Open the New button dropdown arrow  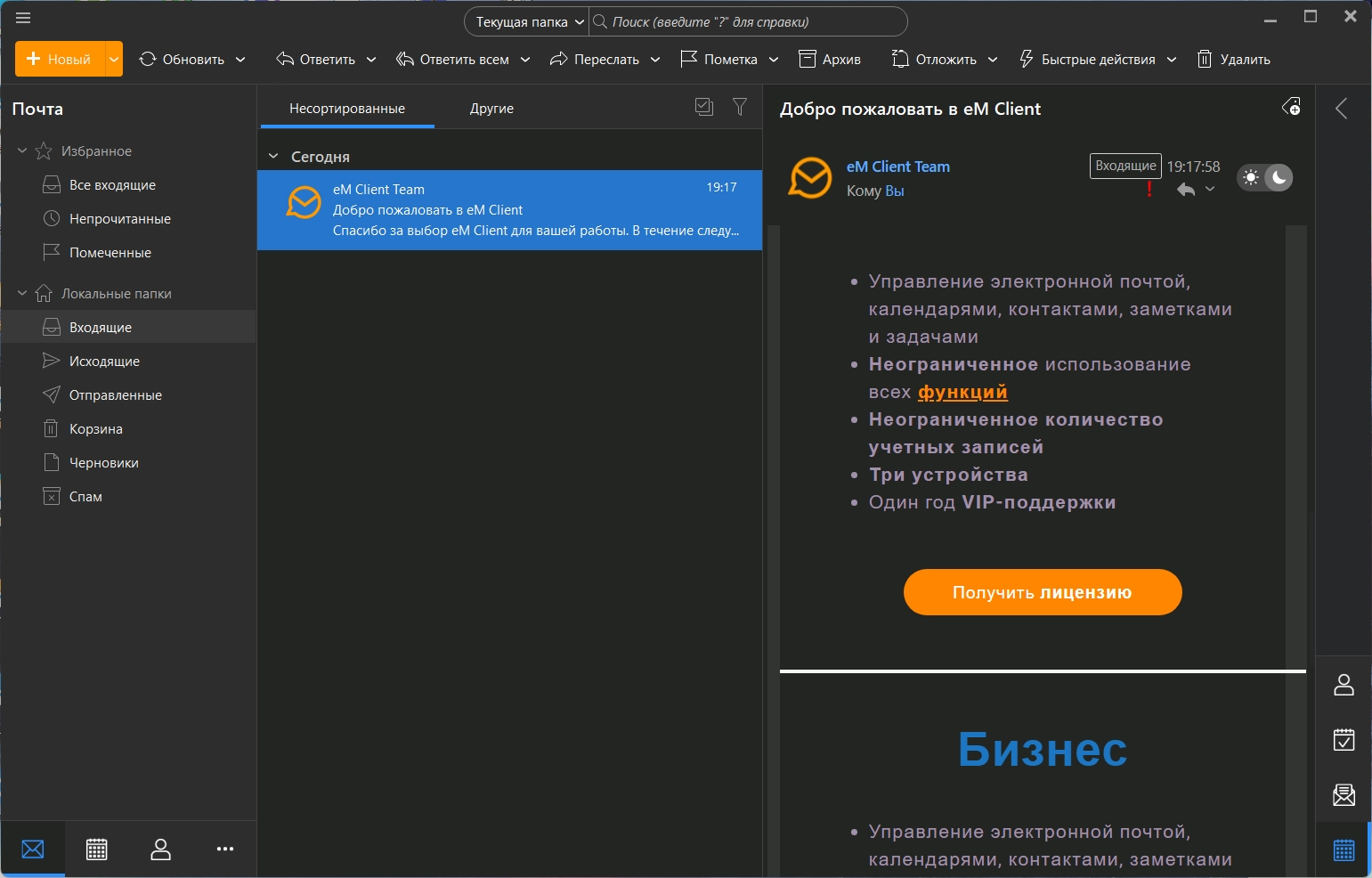click(x=114, y=60)
